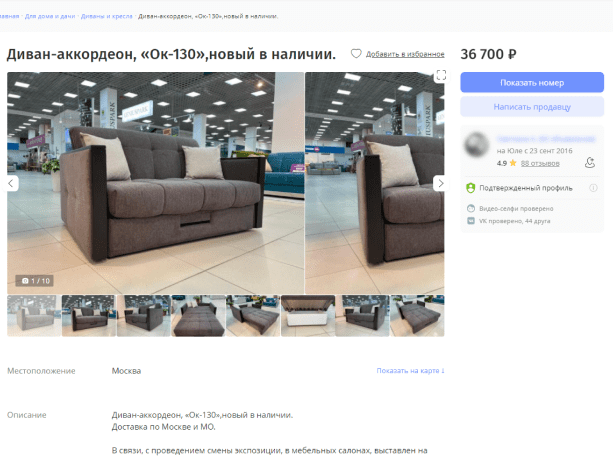Click the VK verified icon
This screenshot has width=613, height=457.
471,221
